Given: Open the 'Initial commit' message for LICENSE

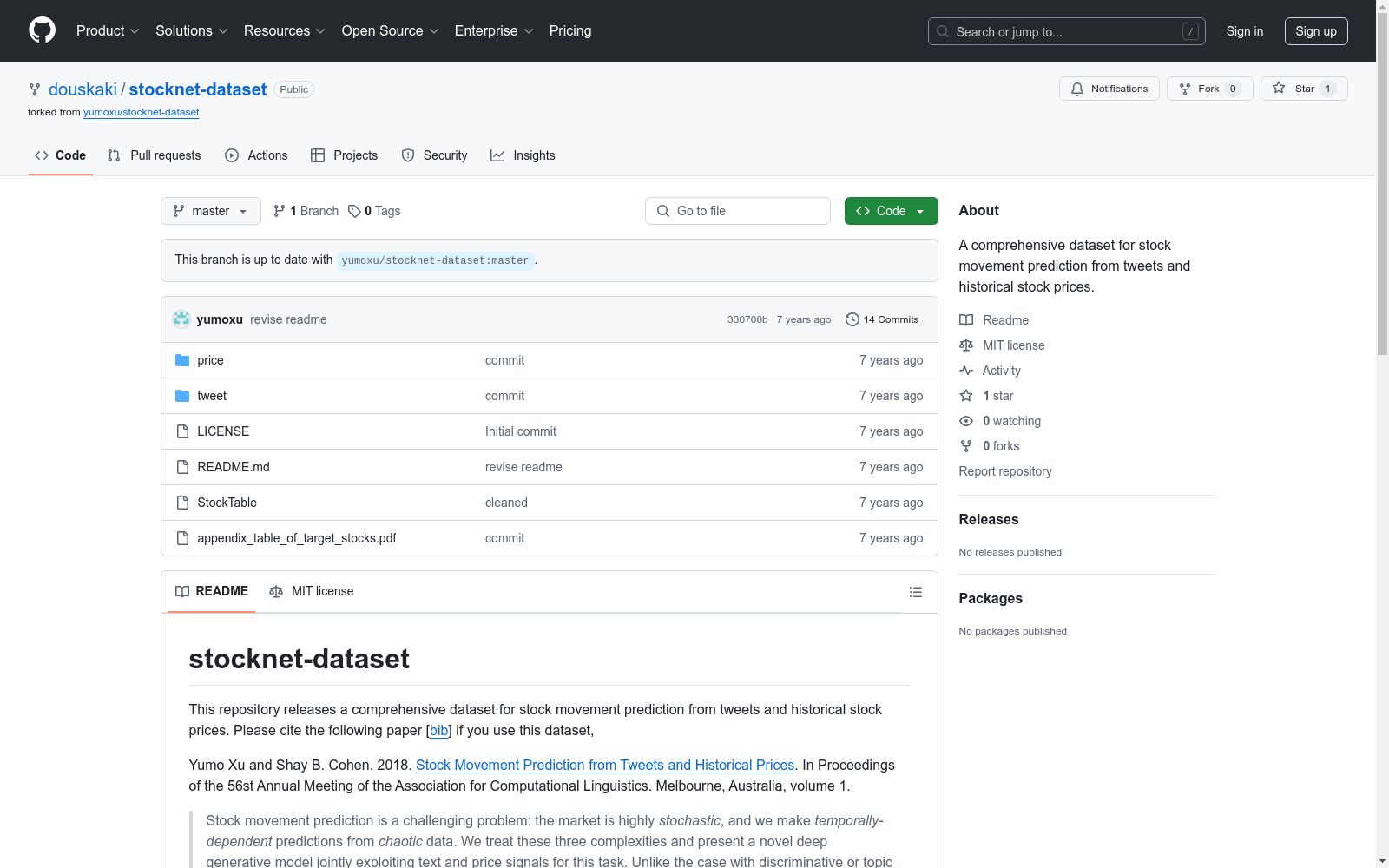Looking at the screenshot, I should coord(521,431).
